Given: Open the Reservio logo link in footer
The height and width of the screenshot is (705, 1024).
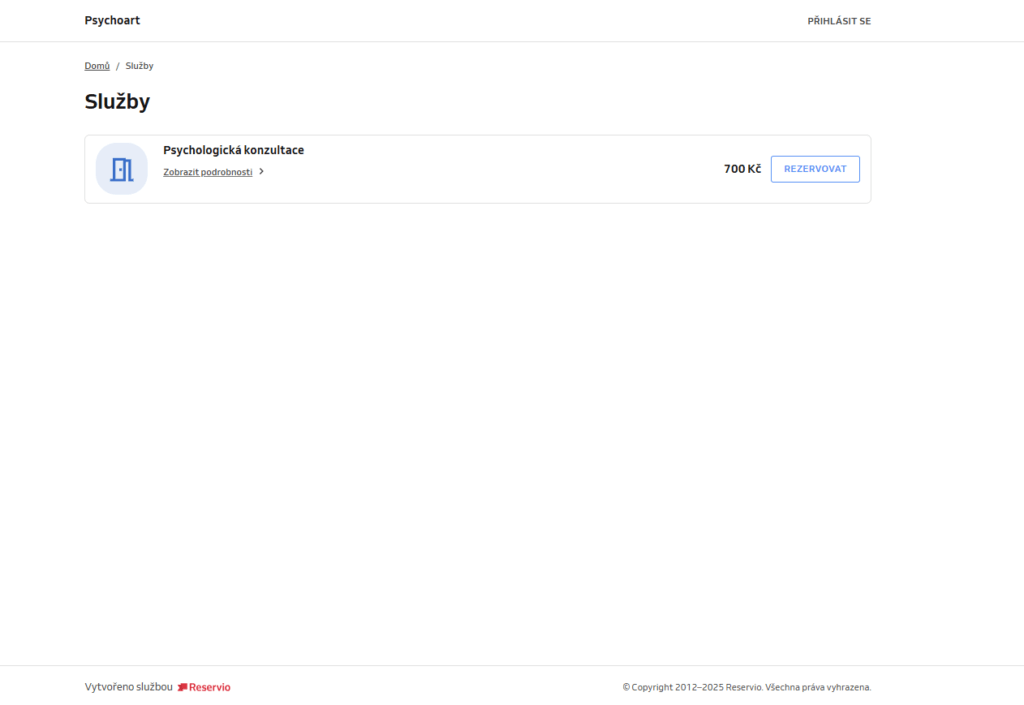Looking at the screenshot, I should [x=204, y=687].
